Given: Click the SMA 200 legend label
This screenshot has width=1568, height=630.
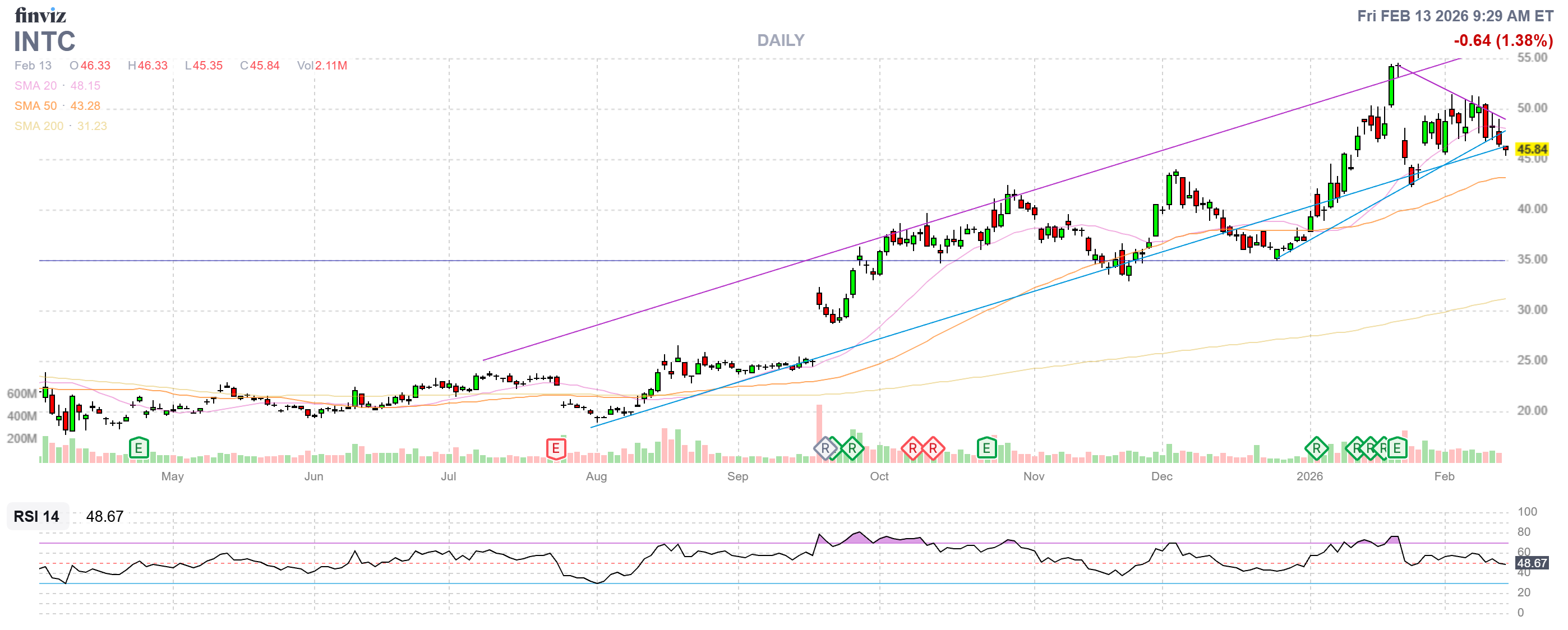Looking at the screenshot, I should click(38, 126).
